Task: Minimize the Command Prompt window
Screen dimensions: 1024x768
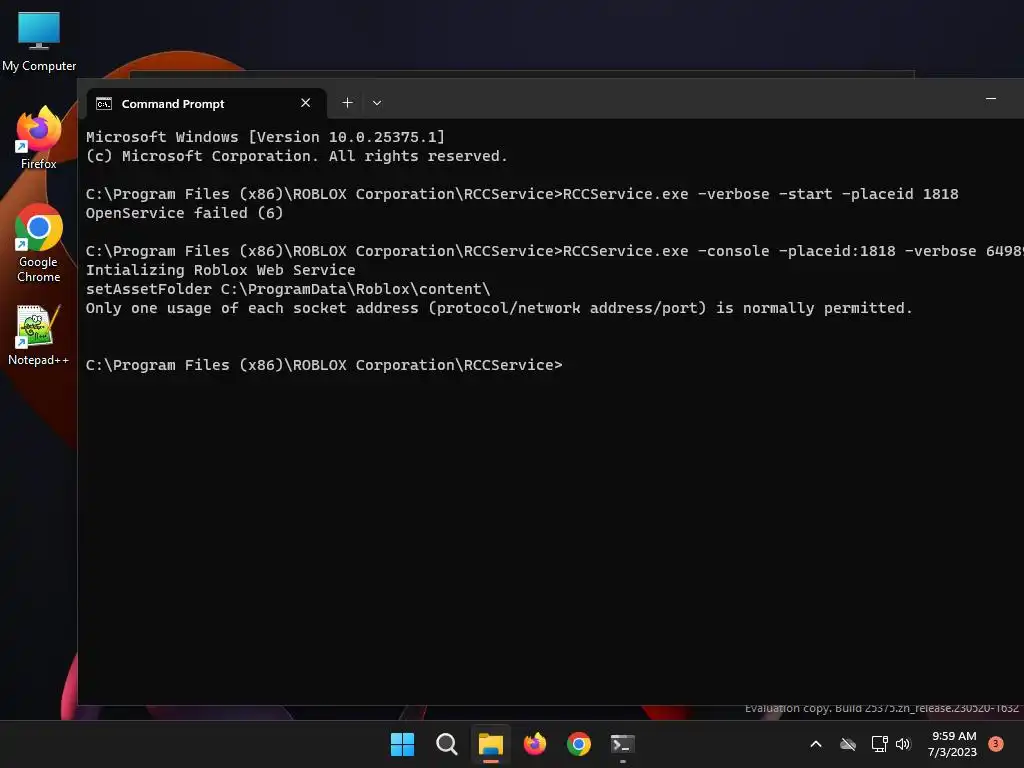Action: pyautogui.click(x=991, y=99)
